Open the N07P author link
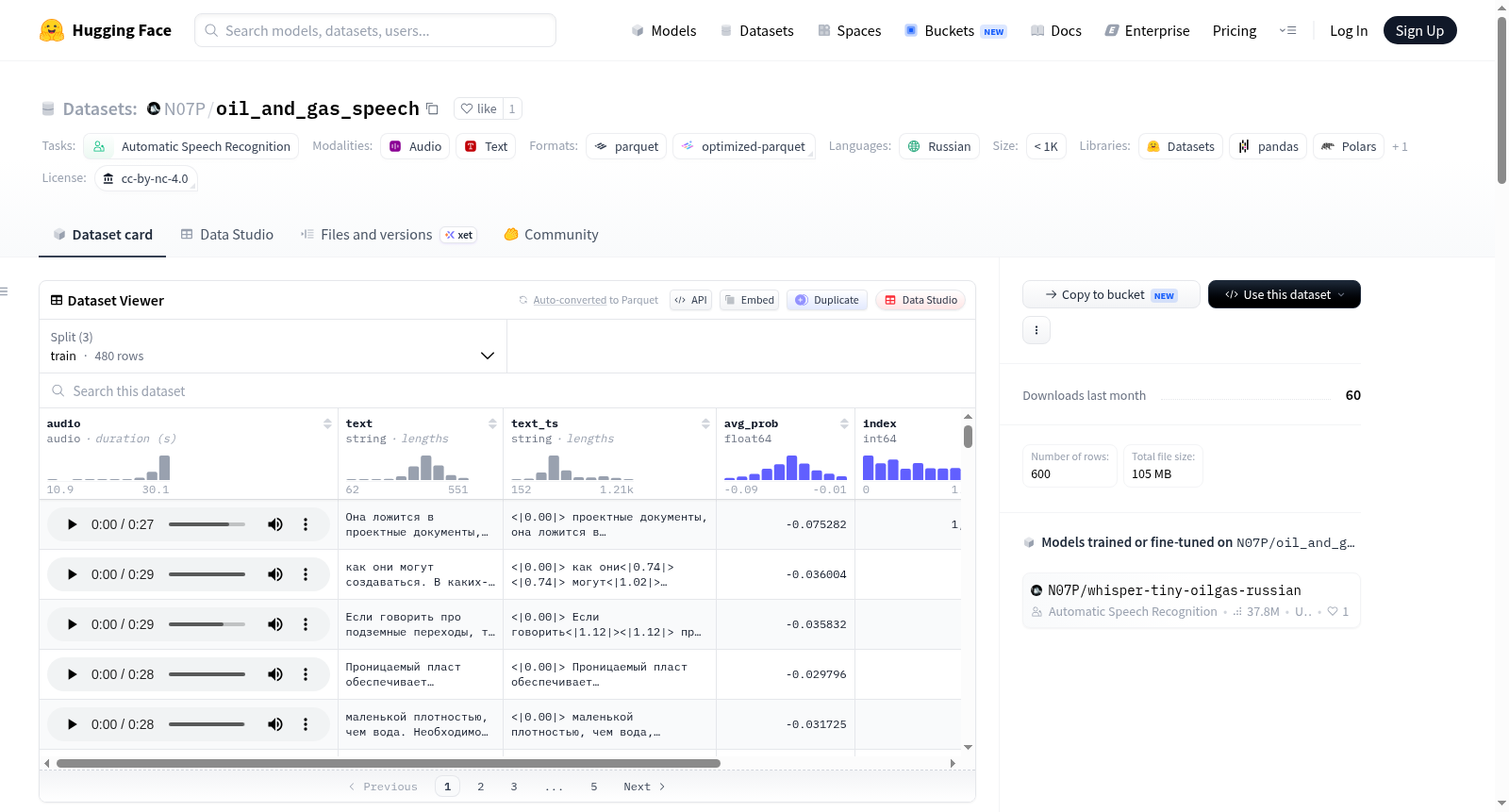This screenshot has height=812, width=1509. (185, 109)
